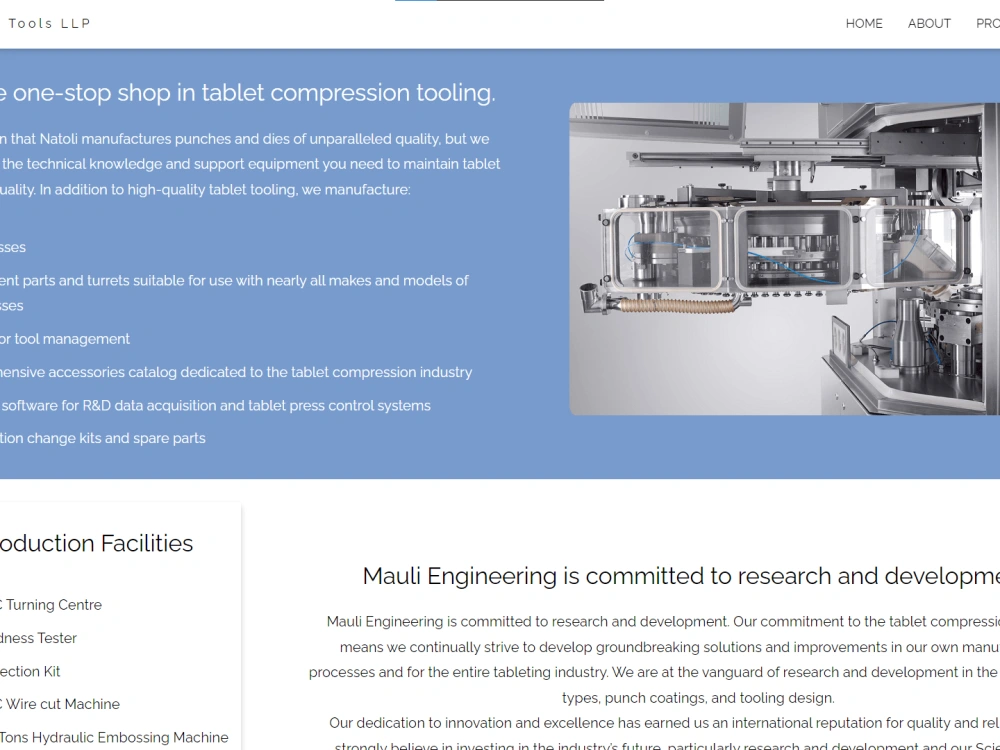The width and height of the screenshot is (1000, 750).
Task: Select 'change kits and spare parts' line
Action: [103, 439]
